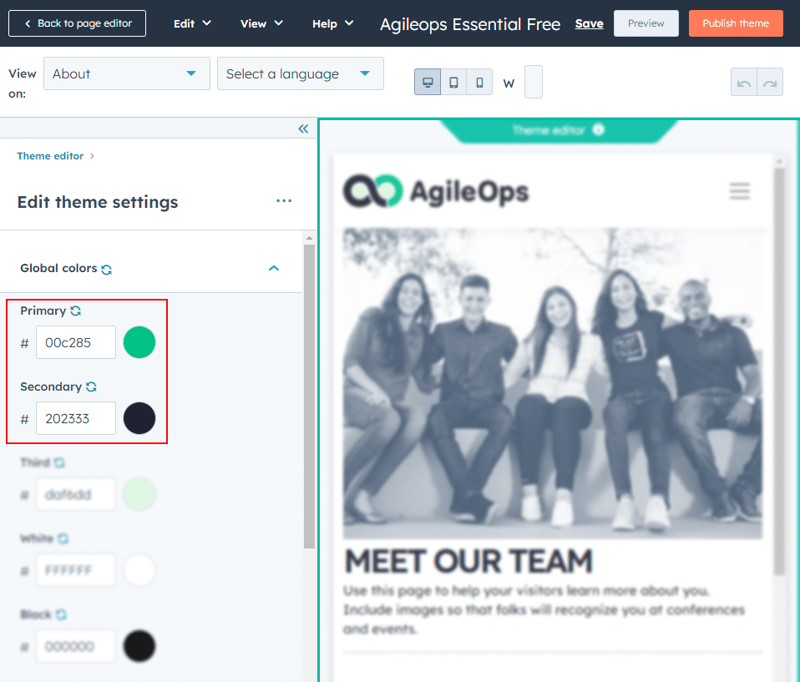This screenshot has width=800, height=682.
Task: Click the Publish theme button
Action: [x=735, y=23]
